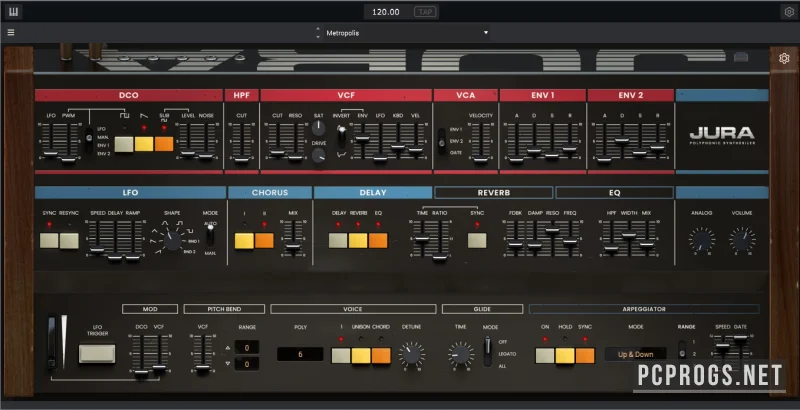The image size is (800, 410).
Task: Open the hamburger menu
Action: (x=11, y=33)
